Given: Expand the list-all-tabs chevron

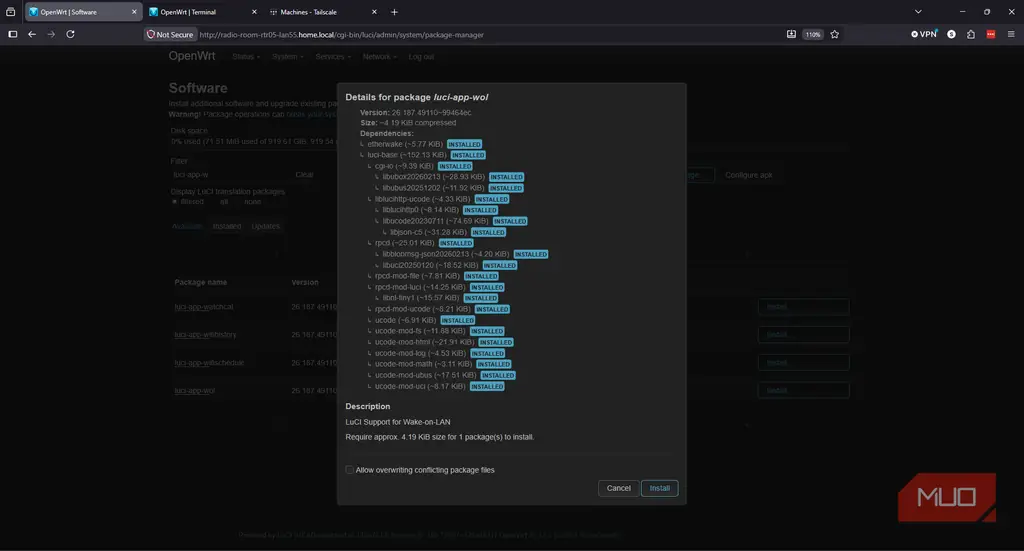Looking at the screenshot, I should (x=918, y=12).
